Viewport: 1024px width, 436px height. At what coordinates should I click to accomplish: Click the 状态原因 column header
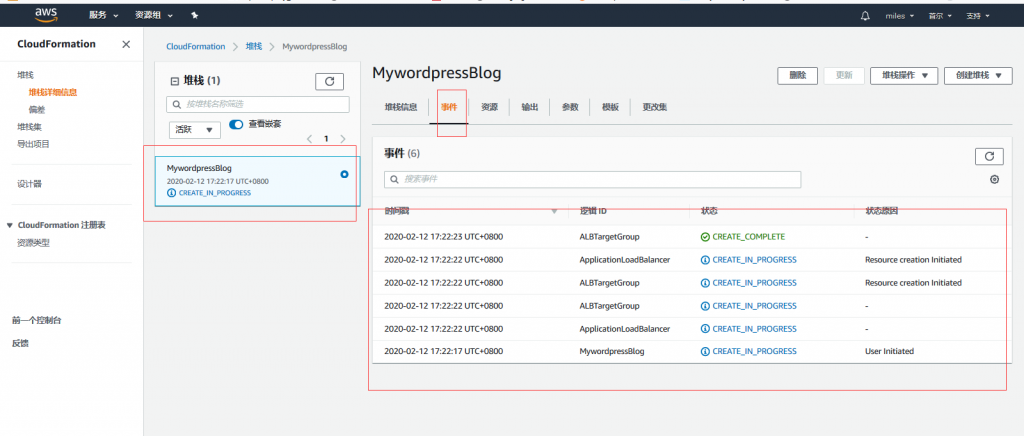click(882, 211)
